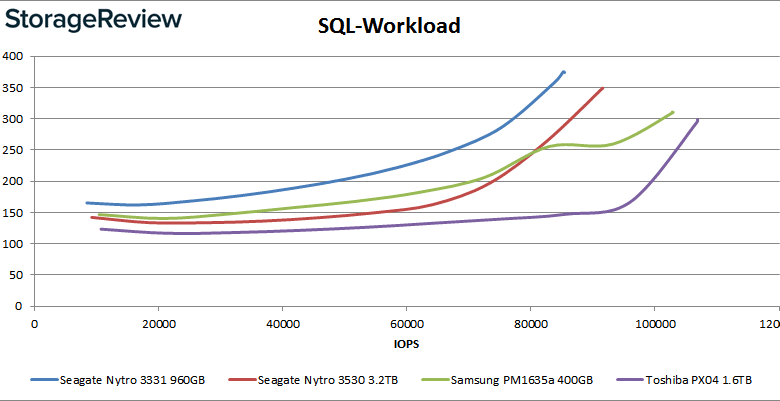
Task: Click the 50 value on vertical axis
Action: pos(15,275)
